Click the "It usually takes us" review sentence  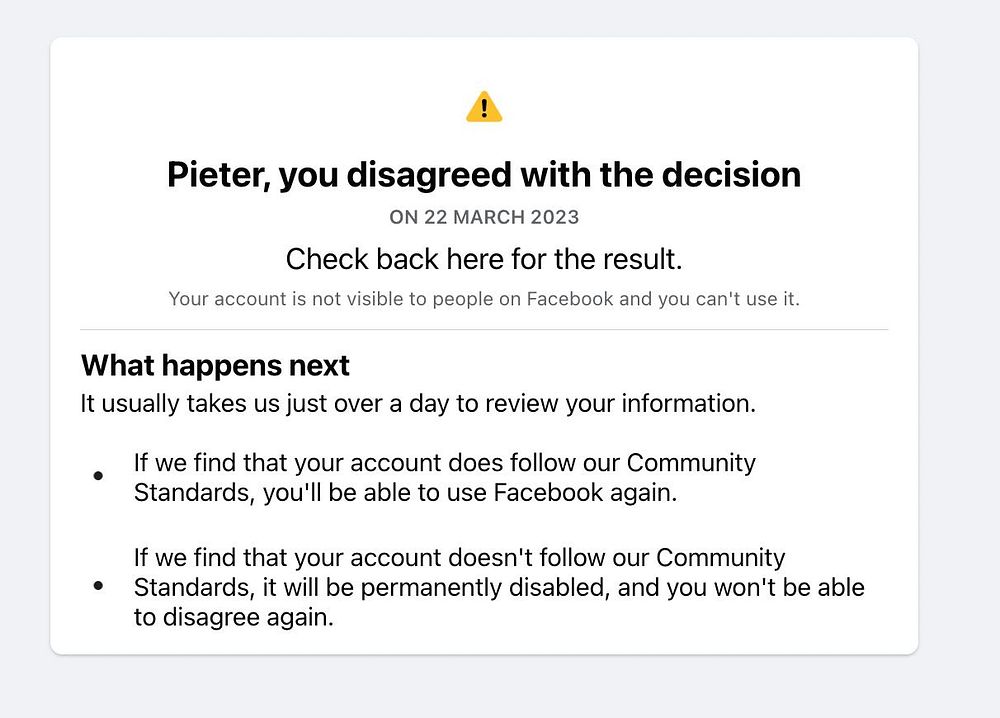[x=416, y=404]
